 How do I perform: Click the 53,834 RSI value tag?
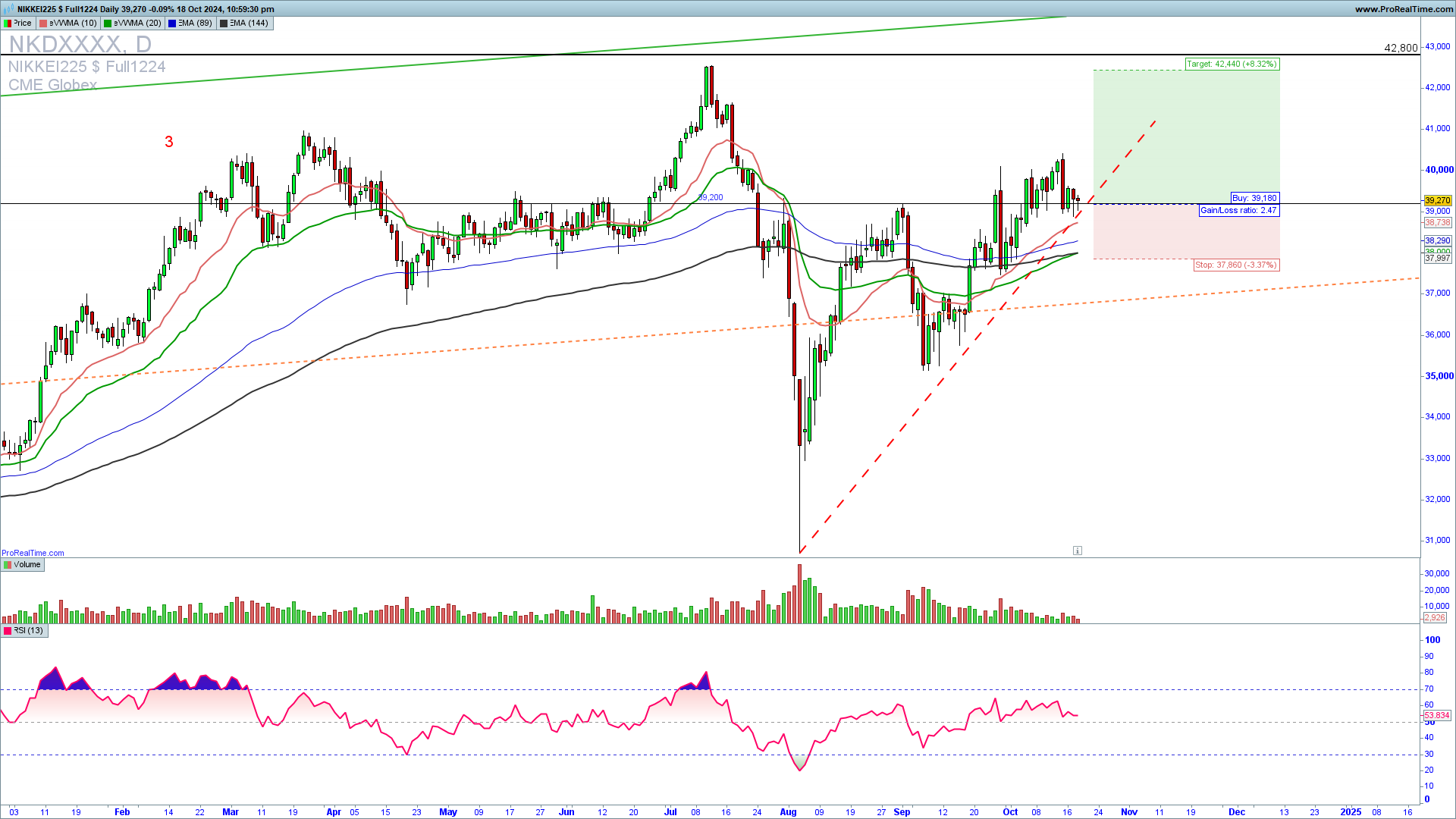[x=1437, y=716]
